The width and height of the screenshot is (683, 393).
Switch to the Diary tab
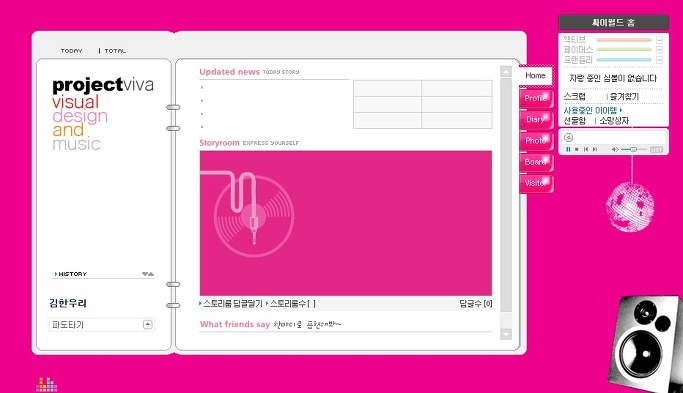[536, 119]
